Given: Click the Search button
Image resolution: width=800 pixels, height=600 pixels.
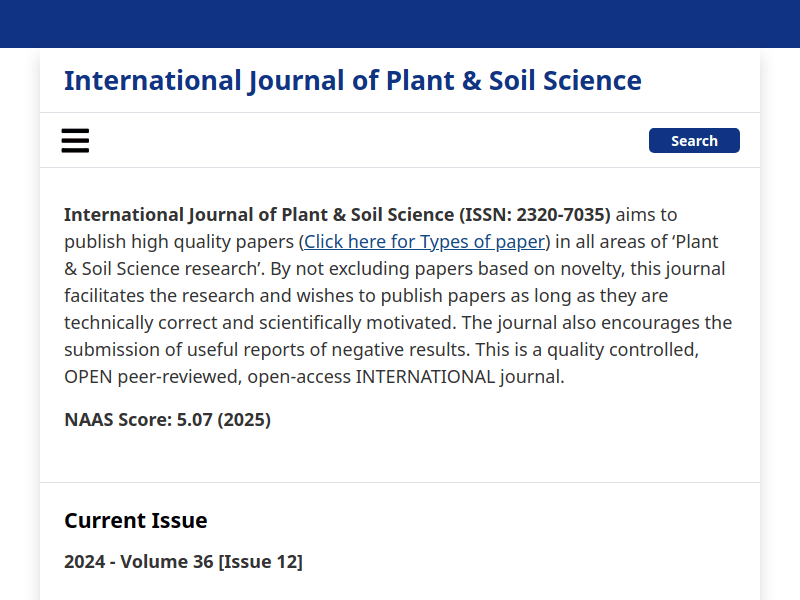Looking at the screenshot, I should [x=694, y=141].
